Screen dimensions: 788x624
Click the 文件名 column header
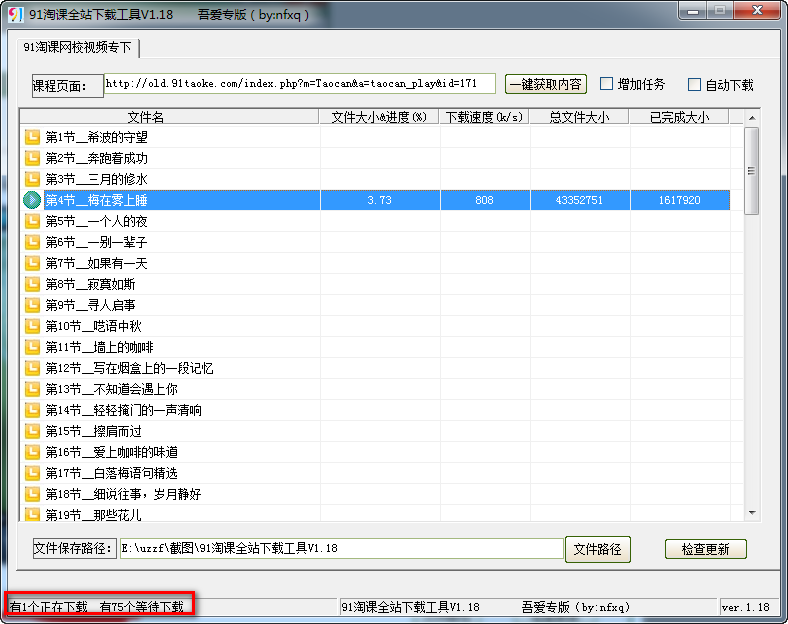coord(169,117)
